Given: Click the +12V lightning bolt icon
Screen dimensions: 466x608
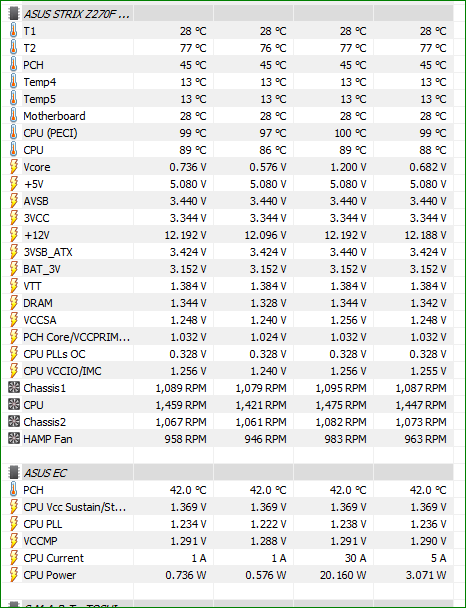Looking at the screenshot, I should 14,235.
